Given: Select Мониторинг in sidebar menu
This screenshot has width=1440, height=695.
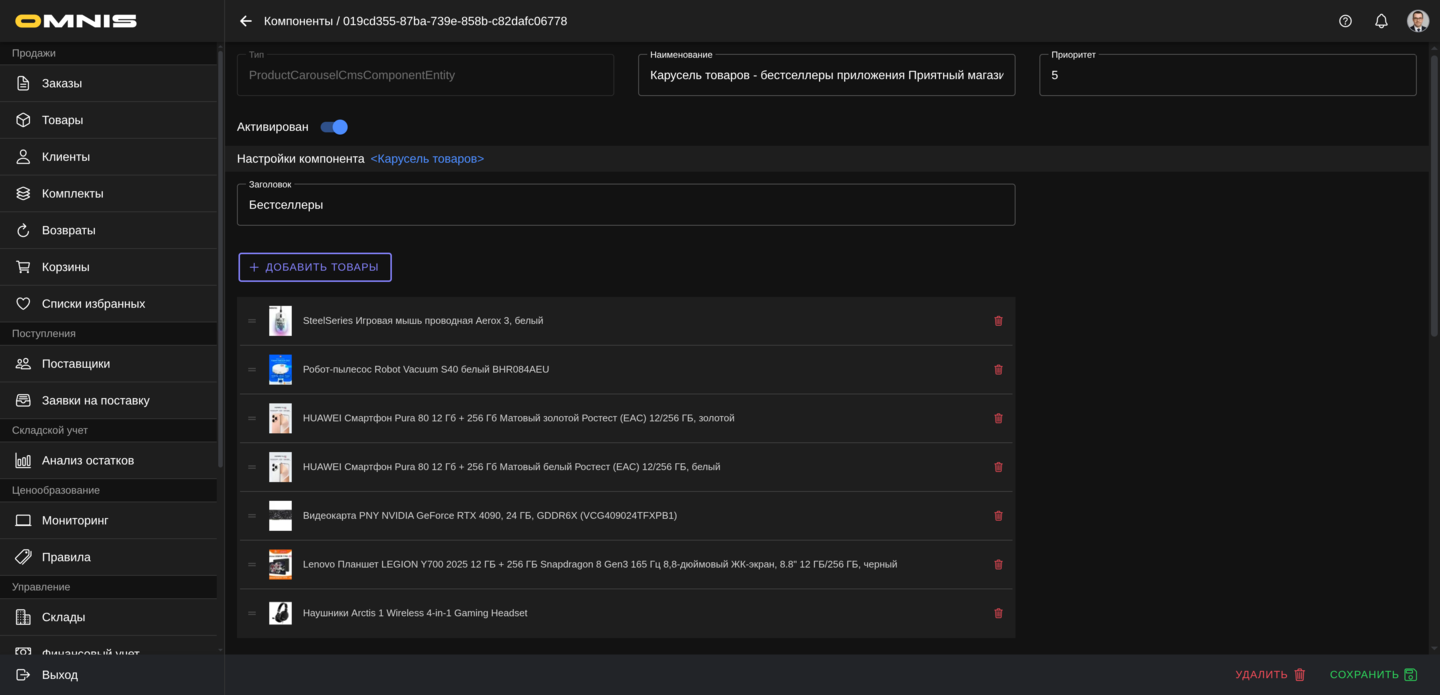Looking at the screenshot, I should 75,520.
